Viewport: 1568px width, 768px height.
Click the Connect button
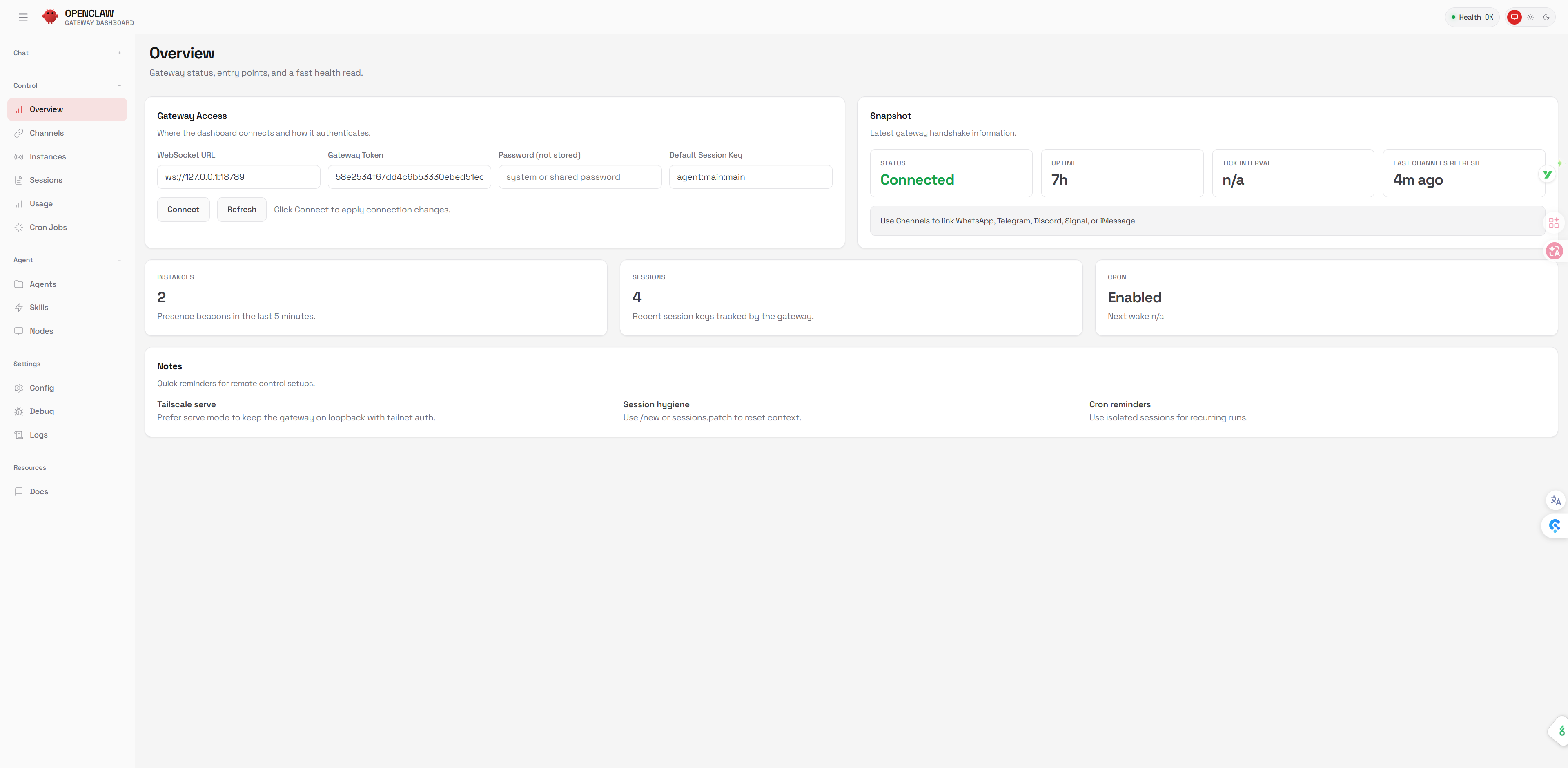[x=183, y=209]
